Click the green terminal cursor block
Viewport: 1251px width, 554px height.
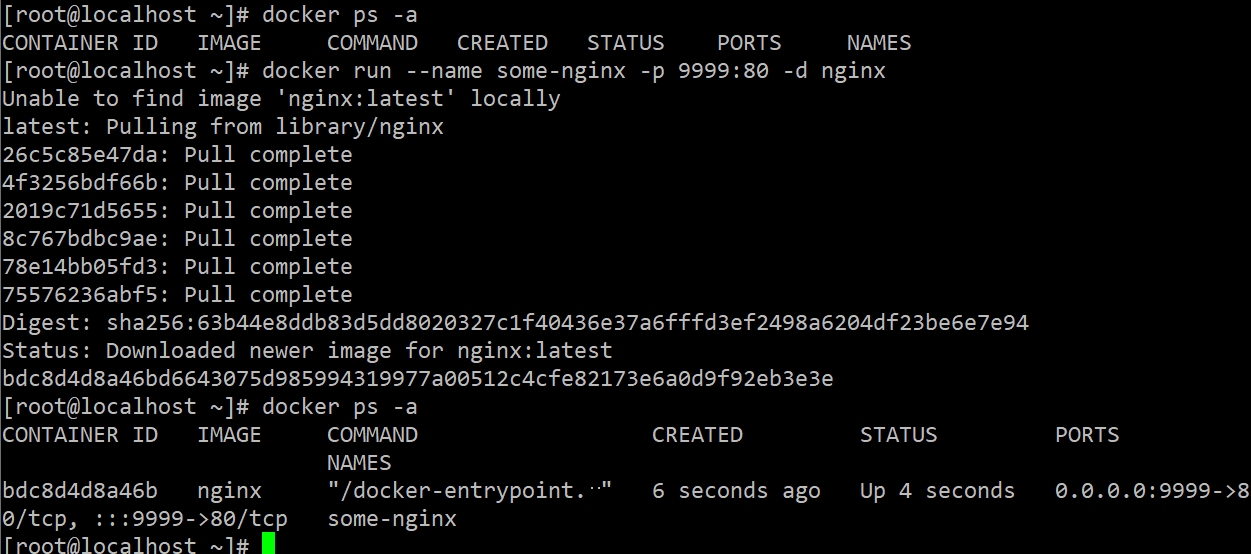pyautogui.click(x=268, y=544)
